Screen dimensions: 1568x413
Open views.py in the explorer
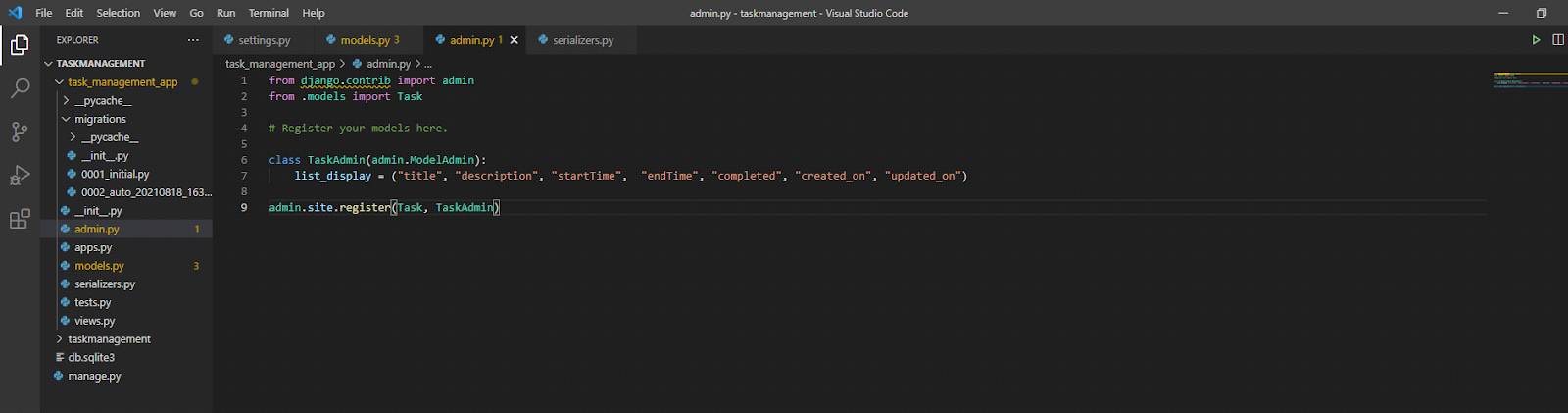(125, 321)
